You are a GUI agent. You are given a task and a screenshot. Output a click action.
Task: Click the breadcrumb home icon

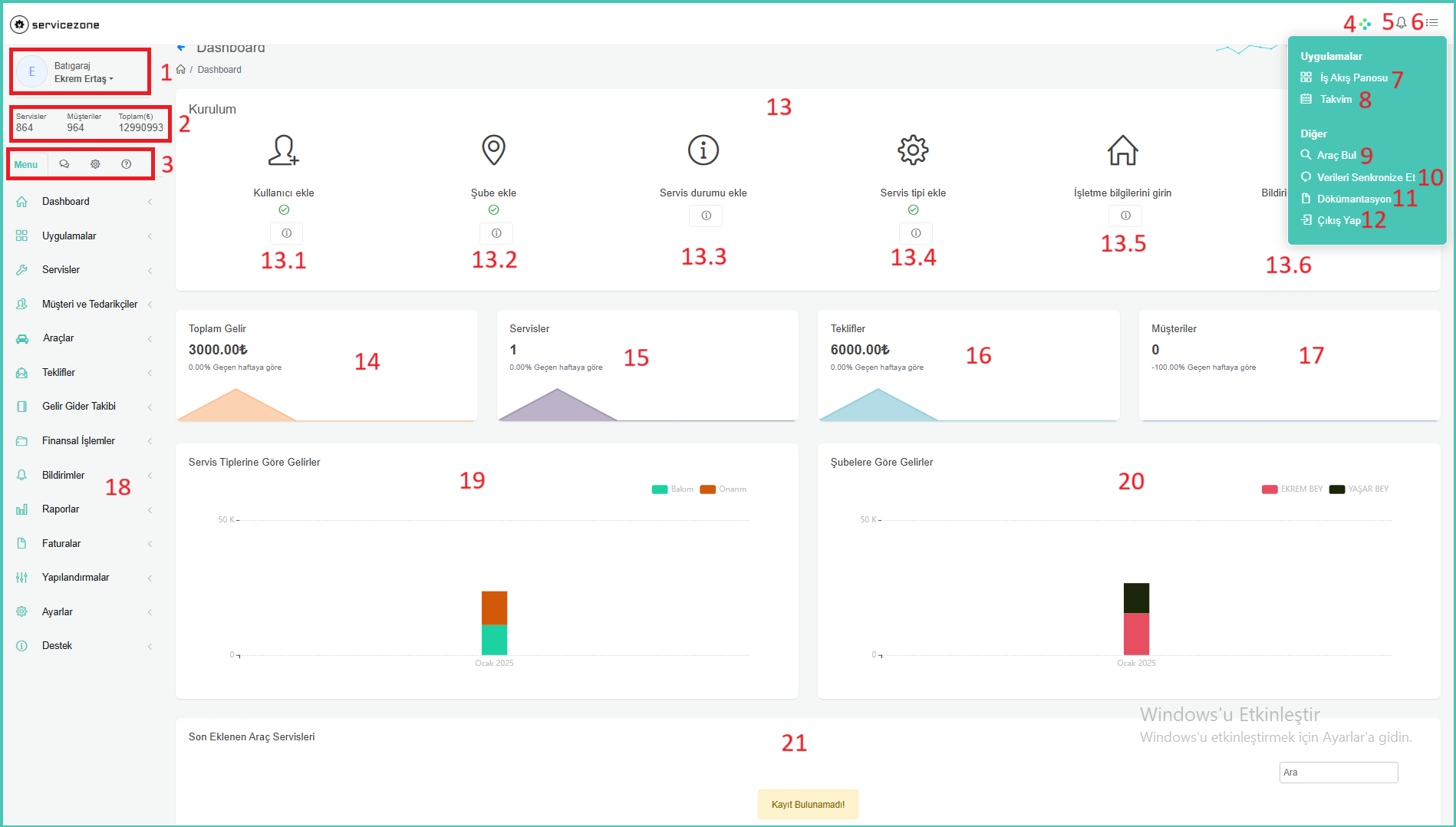point(181,69)
